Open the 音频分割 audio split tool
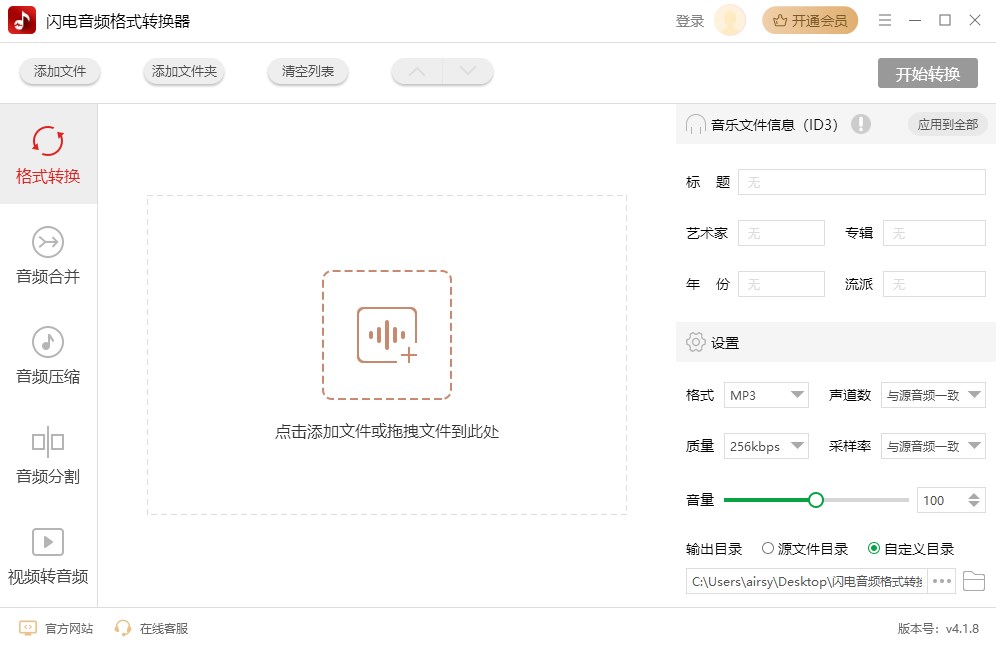 (47, 457)
